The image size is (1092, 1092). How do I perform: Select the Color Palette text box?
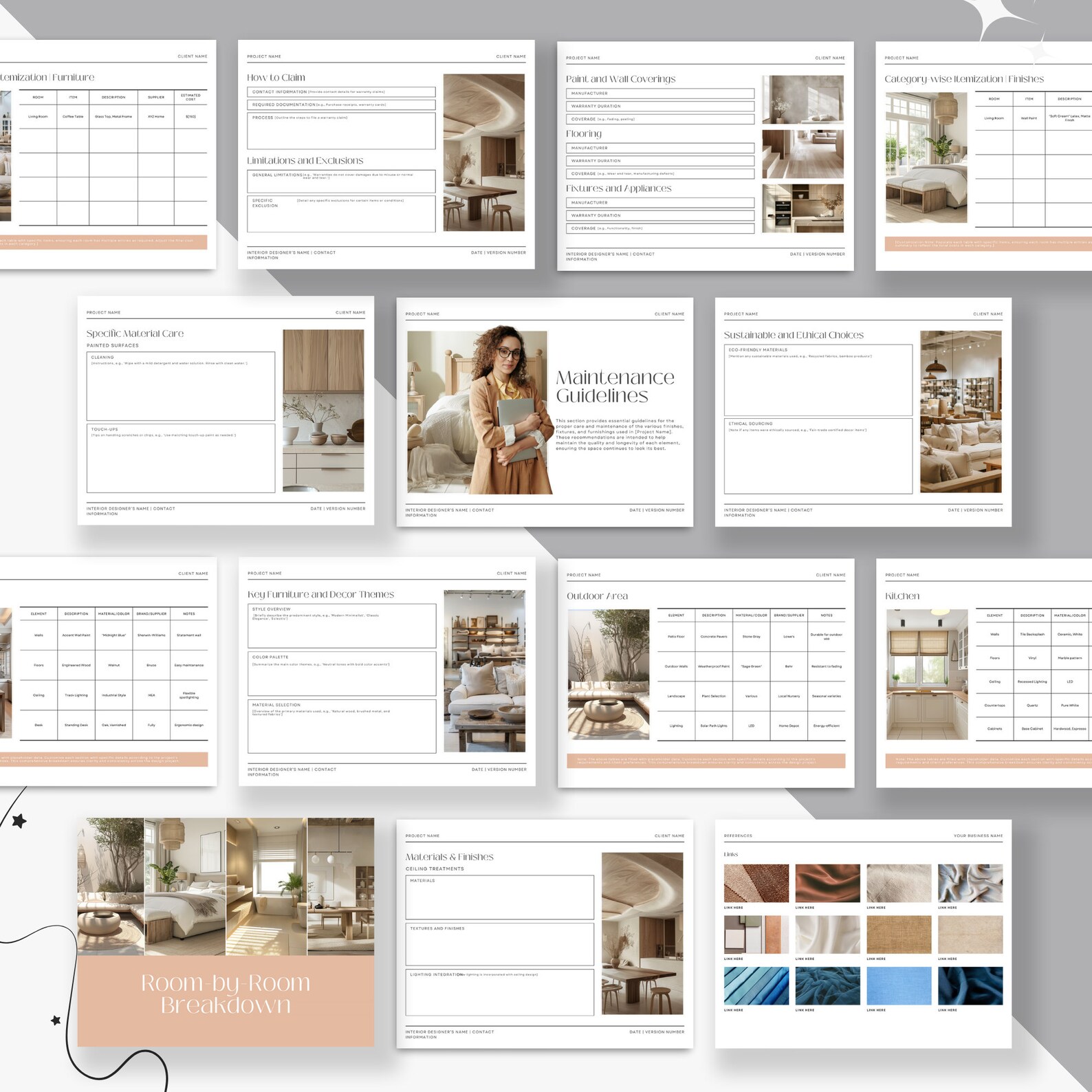(342, 673)
